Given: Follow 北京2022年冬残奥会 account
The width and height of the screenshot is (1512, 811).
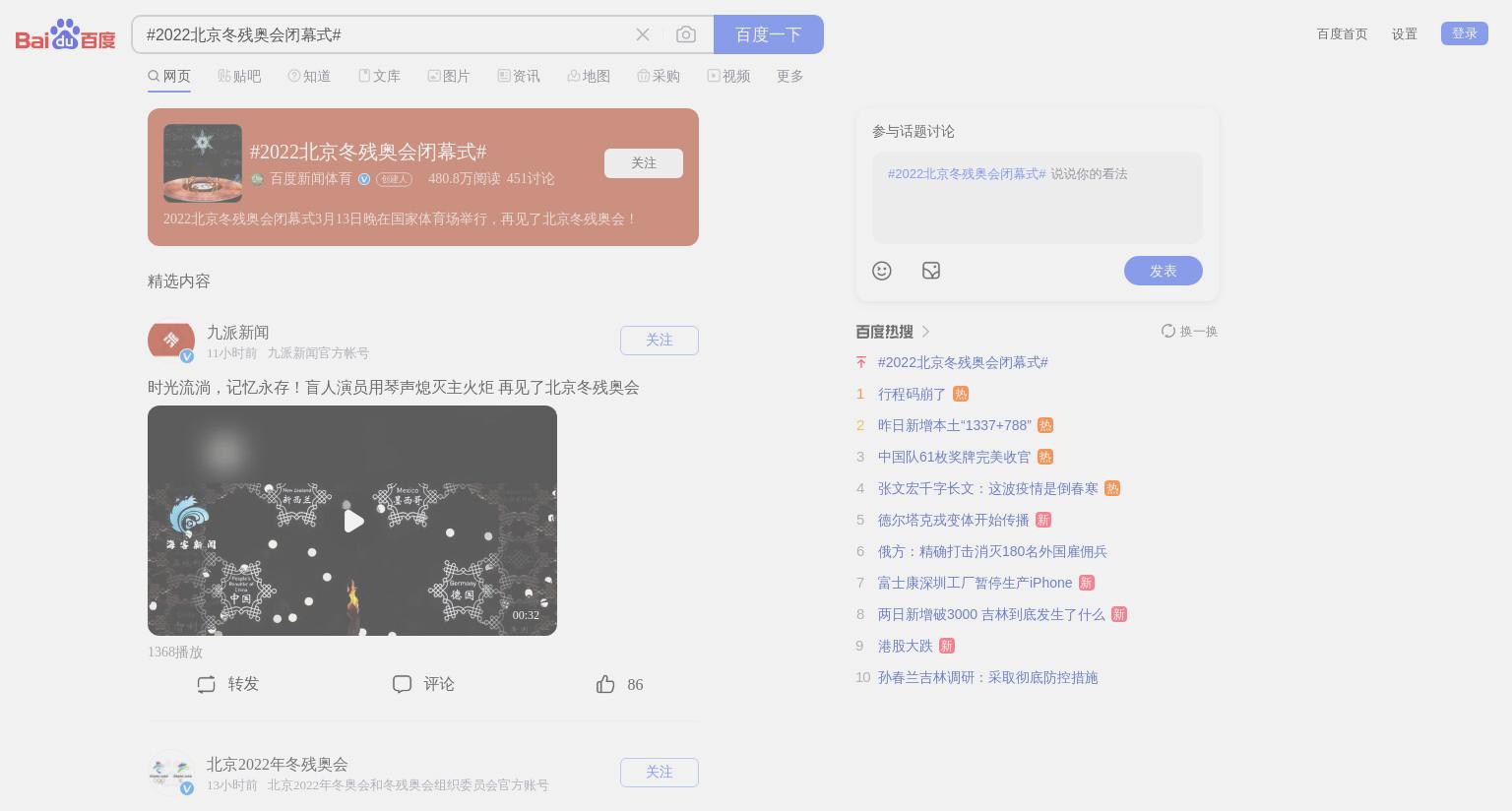Looking at the screenshot, I should [660, 773].
